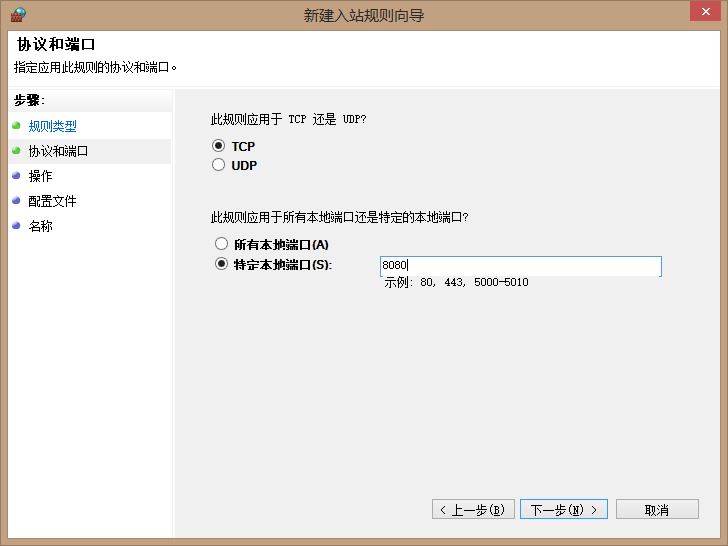Image resolution: width=728 pixels, height=546 pixels.
Task: Proceed with 下一步(N) button
Action: click(x=564, y=509)
